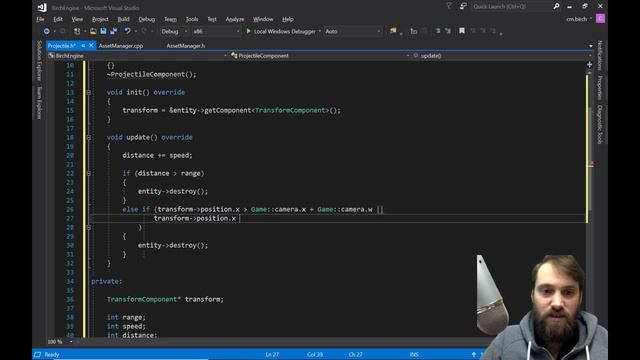Open the Edit menu
This screenshot has height=360, width=640.
click(x=58, y=19)
